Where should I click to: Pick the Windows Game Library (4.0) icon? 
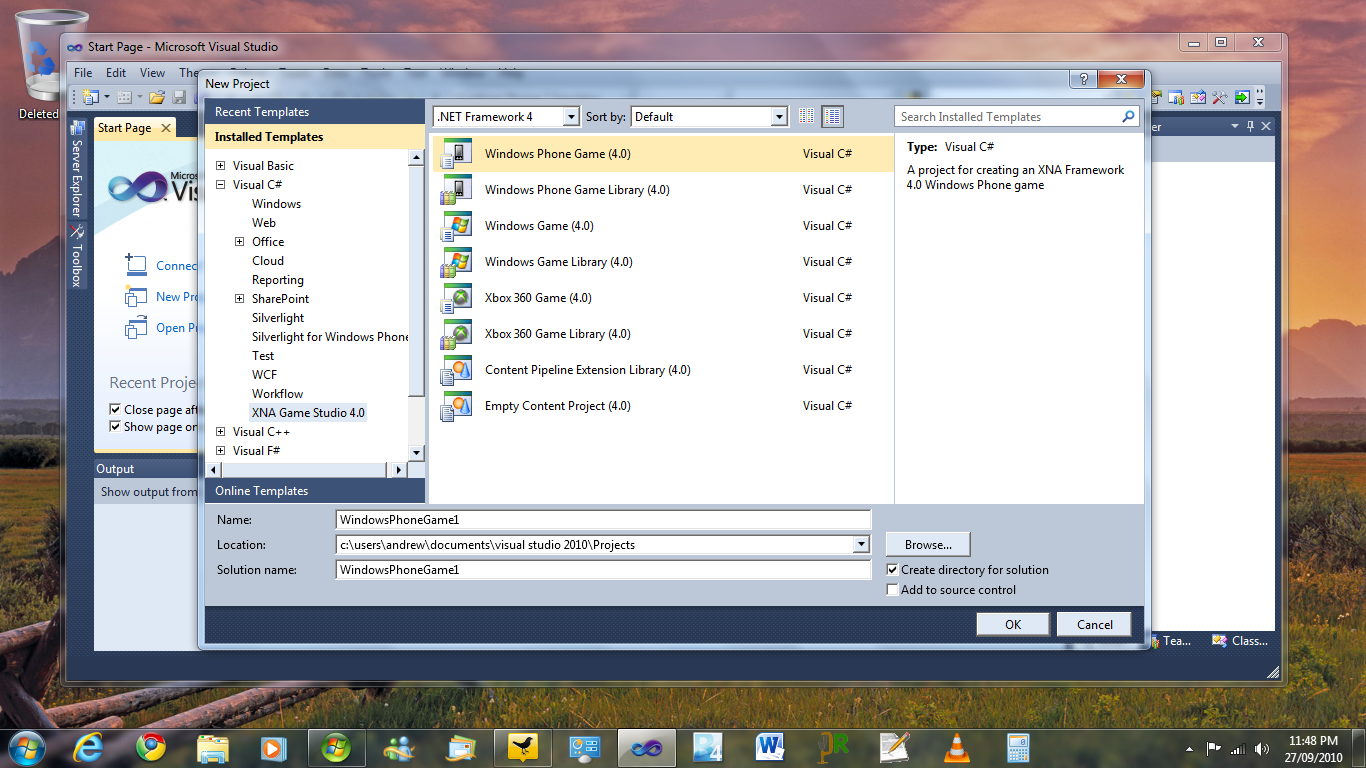[x=456, y=262]
